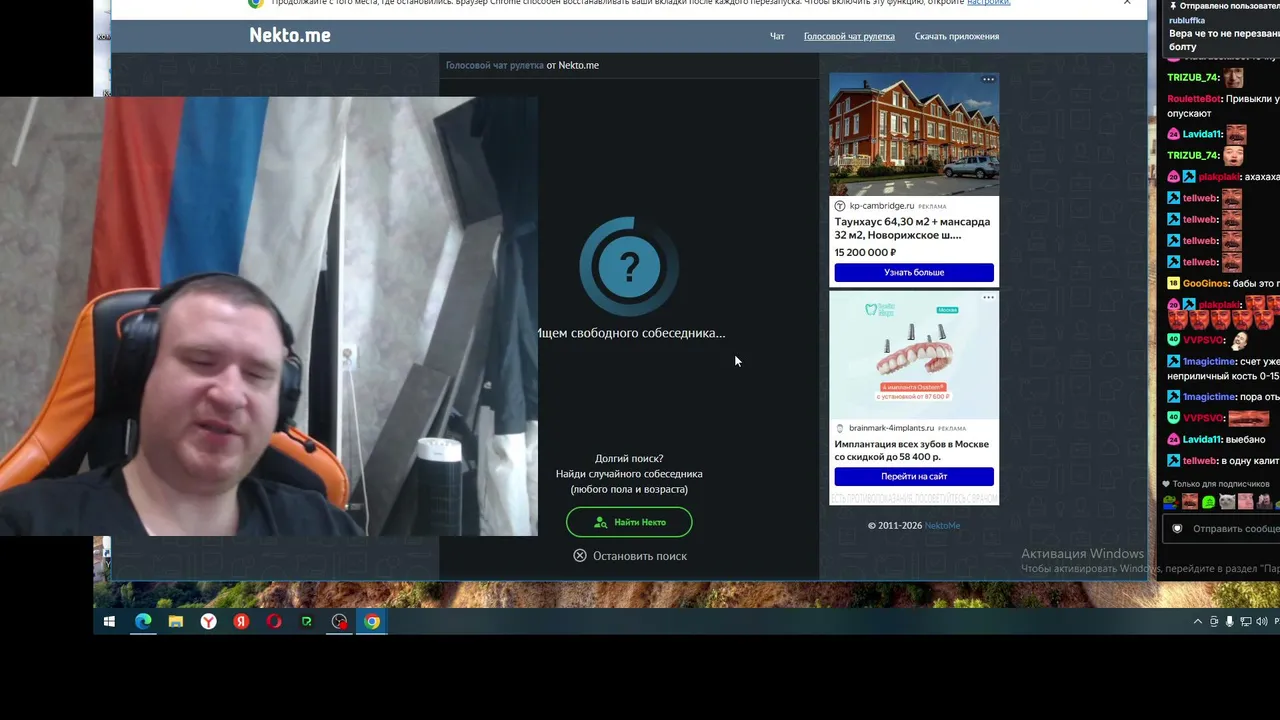Click the Таунхаус 64,30 м2 ad title
The image size is (1280, 720).
[912, 228]
